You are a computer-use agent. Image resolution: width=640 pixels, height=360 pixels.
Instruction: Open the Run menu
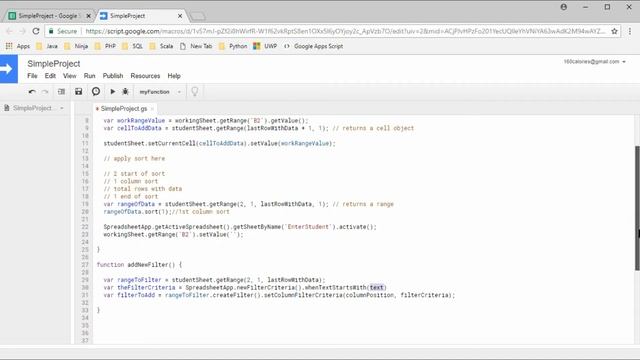tap(89, 76)
